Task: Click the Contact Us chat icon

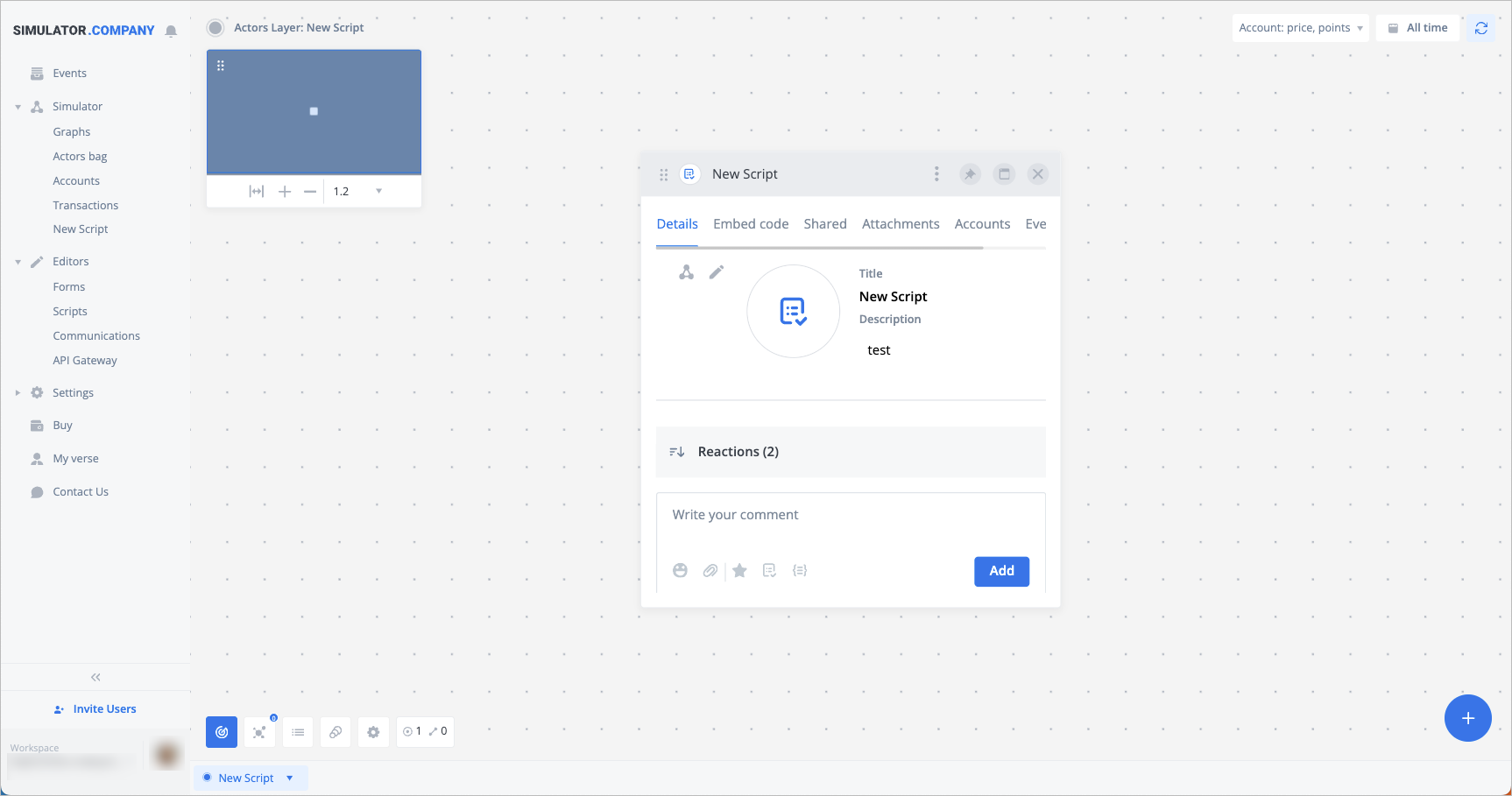Action: coord(37,492)
